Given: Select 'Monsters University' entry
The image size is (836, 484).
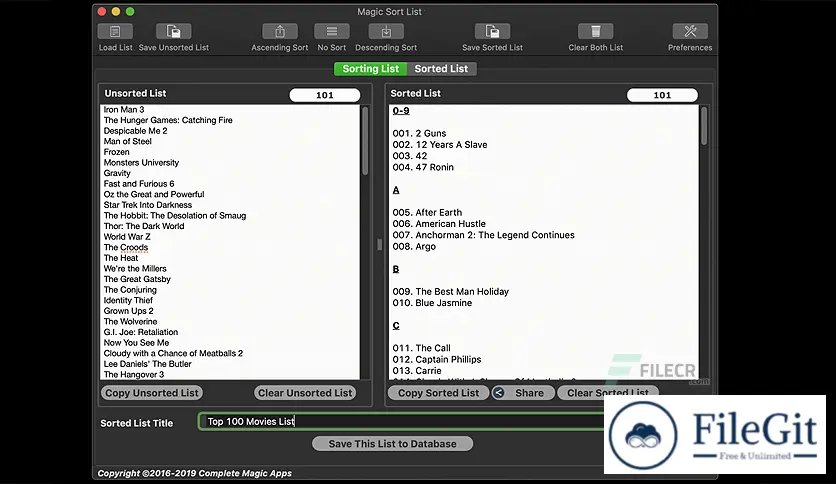Looking at the screenshot, I should [141, 163].
